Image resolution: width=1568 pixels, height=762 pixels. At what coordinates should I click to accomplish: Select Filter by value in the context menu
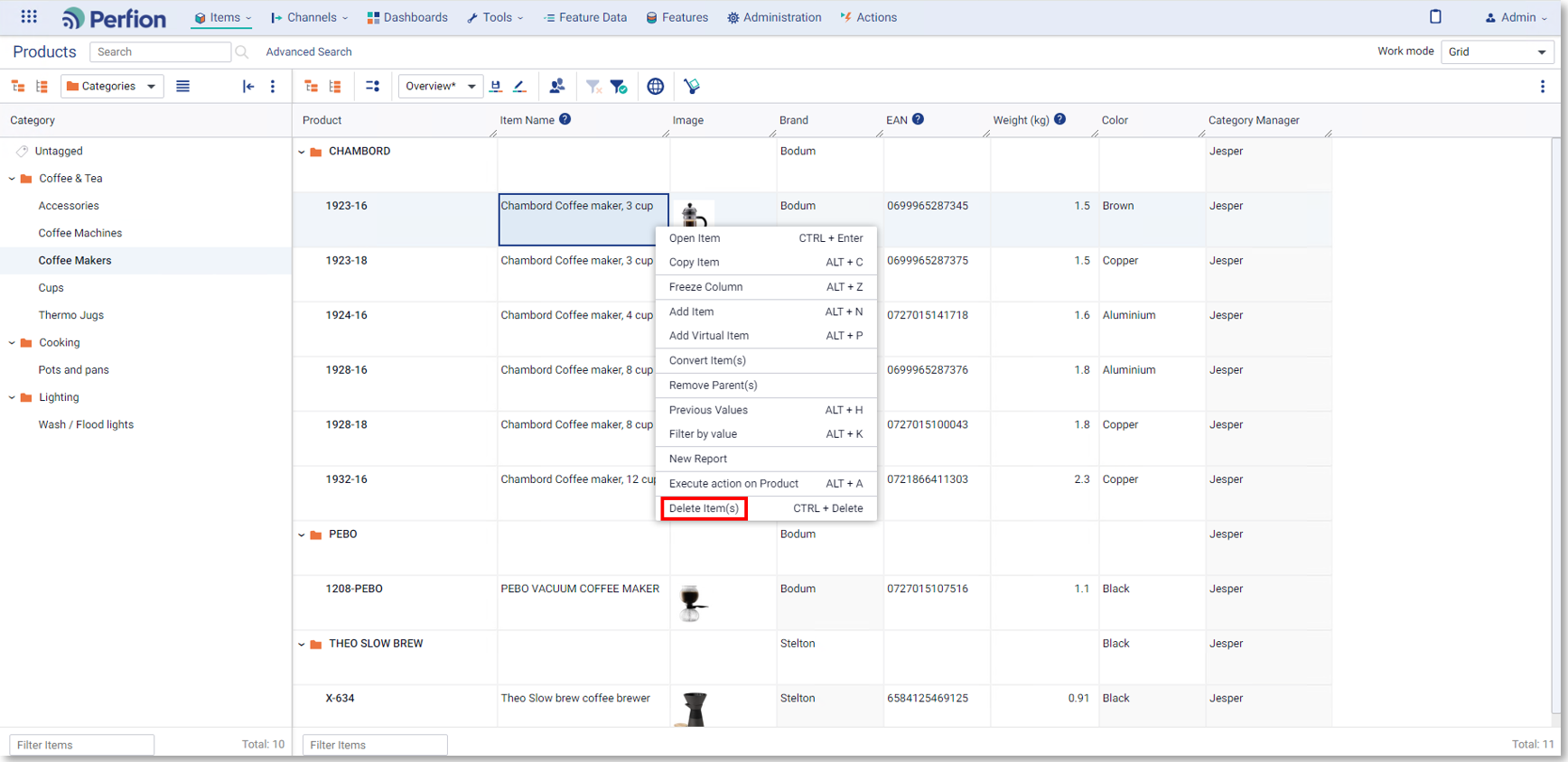[766, 434]
